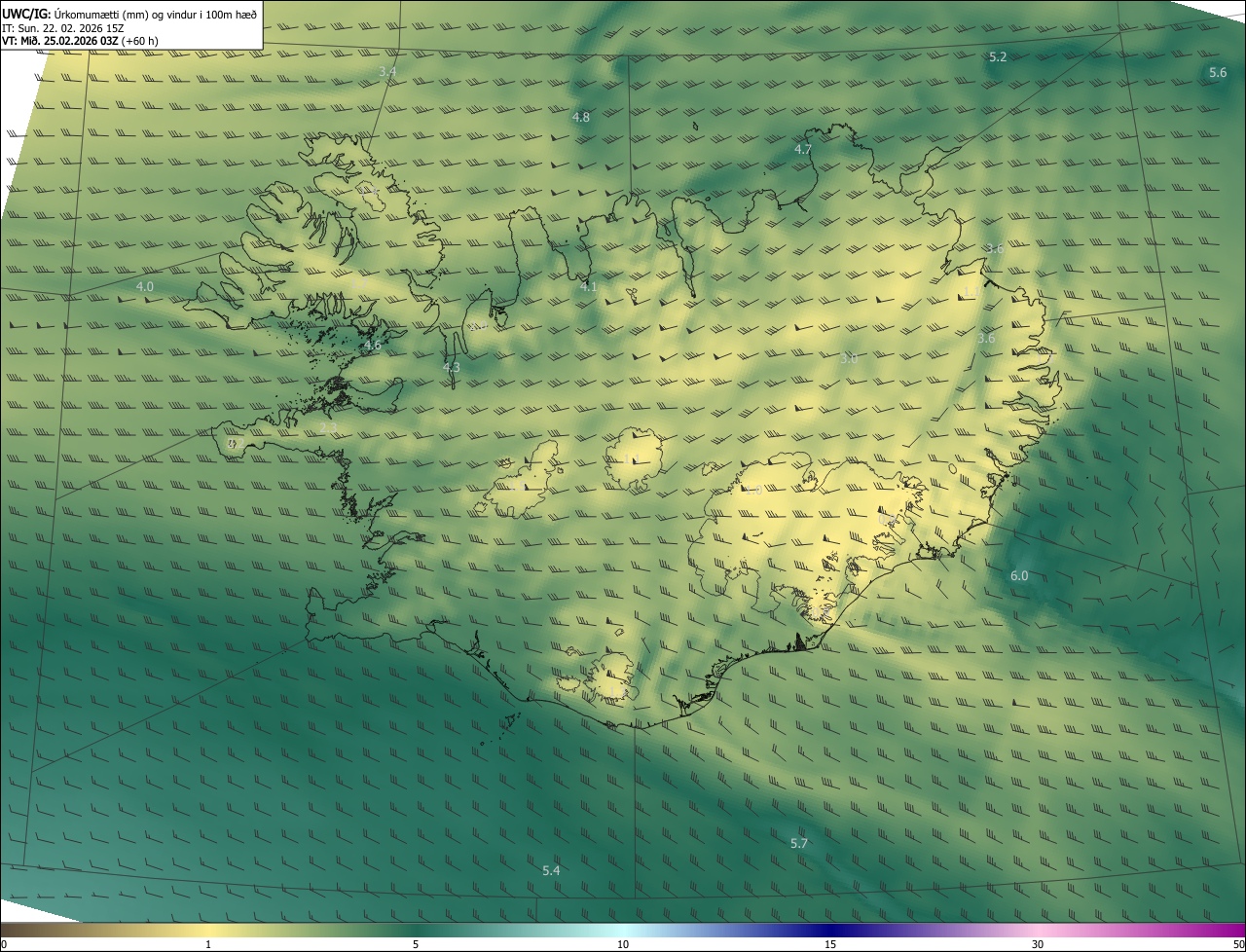The height and width of the screenshot is (952, 1246).
Task: Click the 4.7 value label on the map
Action: click(803, 149)
